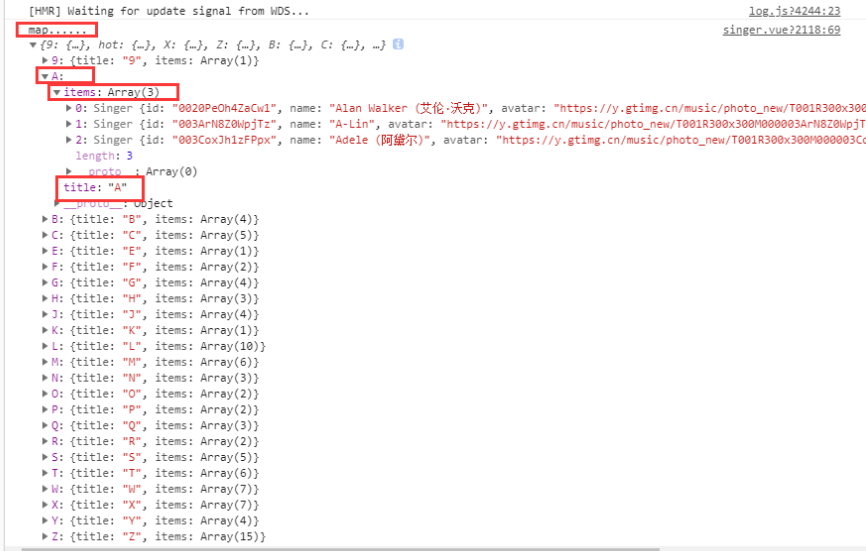Expand the L key with Array(10)
The width and height of the screenshot is (866, 551).
(x=45, y=346)
